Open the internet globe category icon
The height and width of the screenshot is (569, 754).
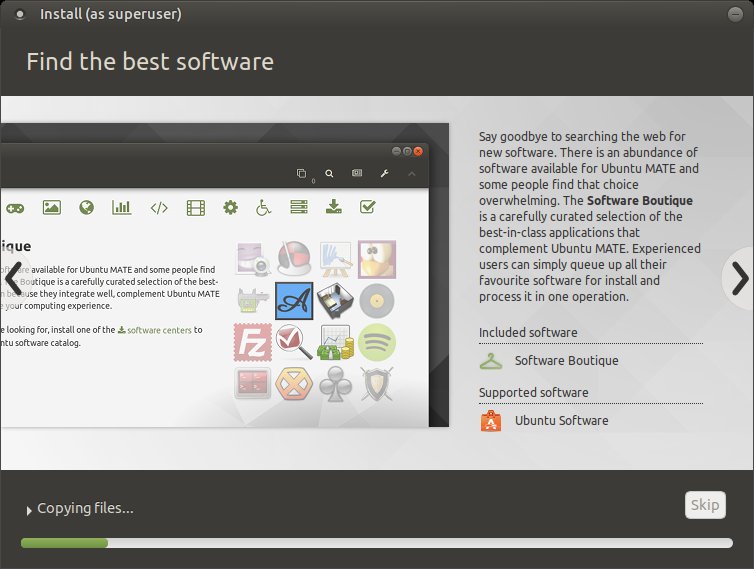coord(87,207)
